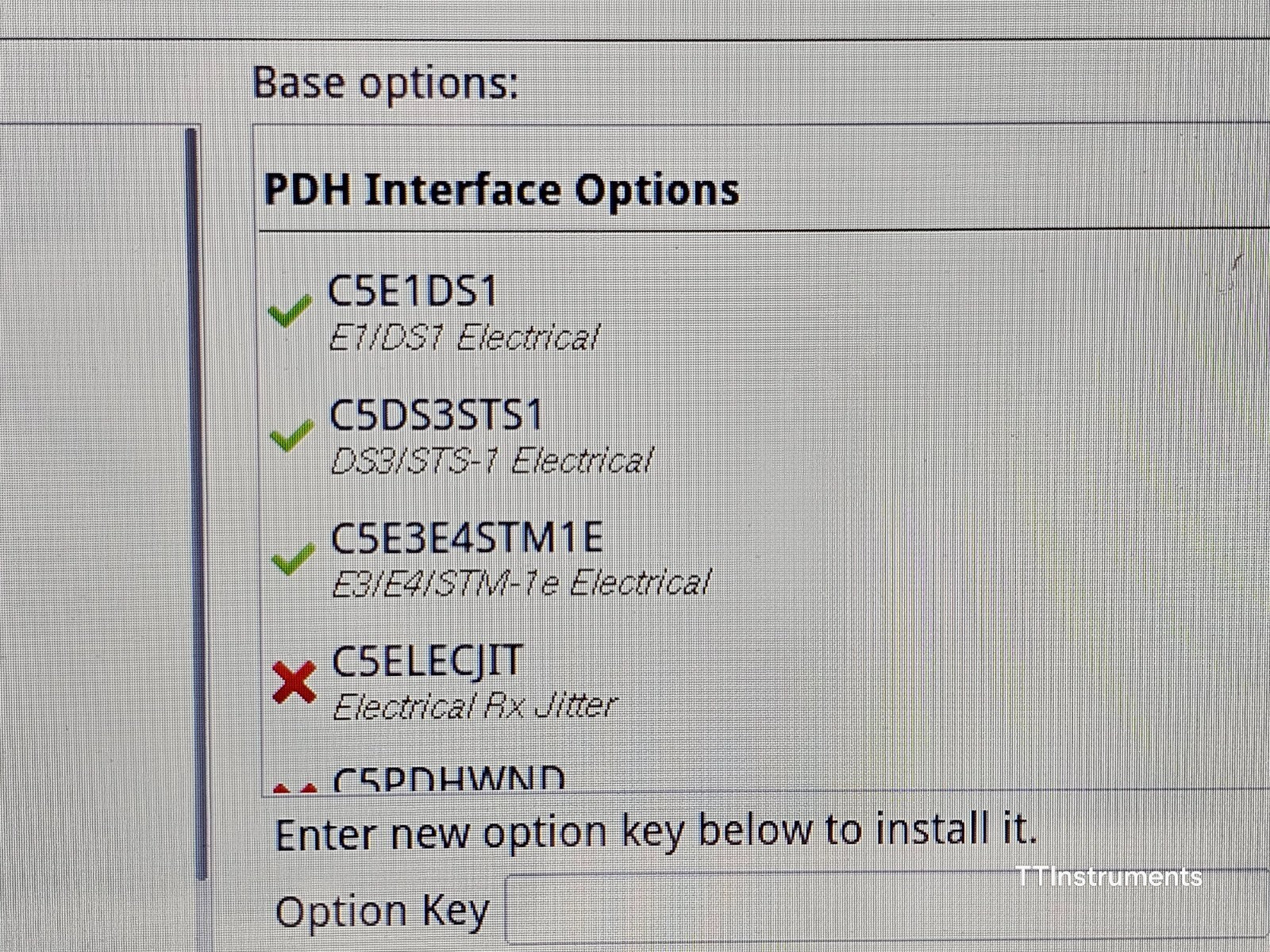Select the C5E1DS1 option name
1270x952 pixels.
tap(413, 291)
